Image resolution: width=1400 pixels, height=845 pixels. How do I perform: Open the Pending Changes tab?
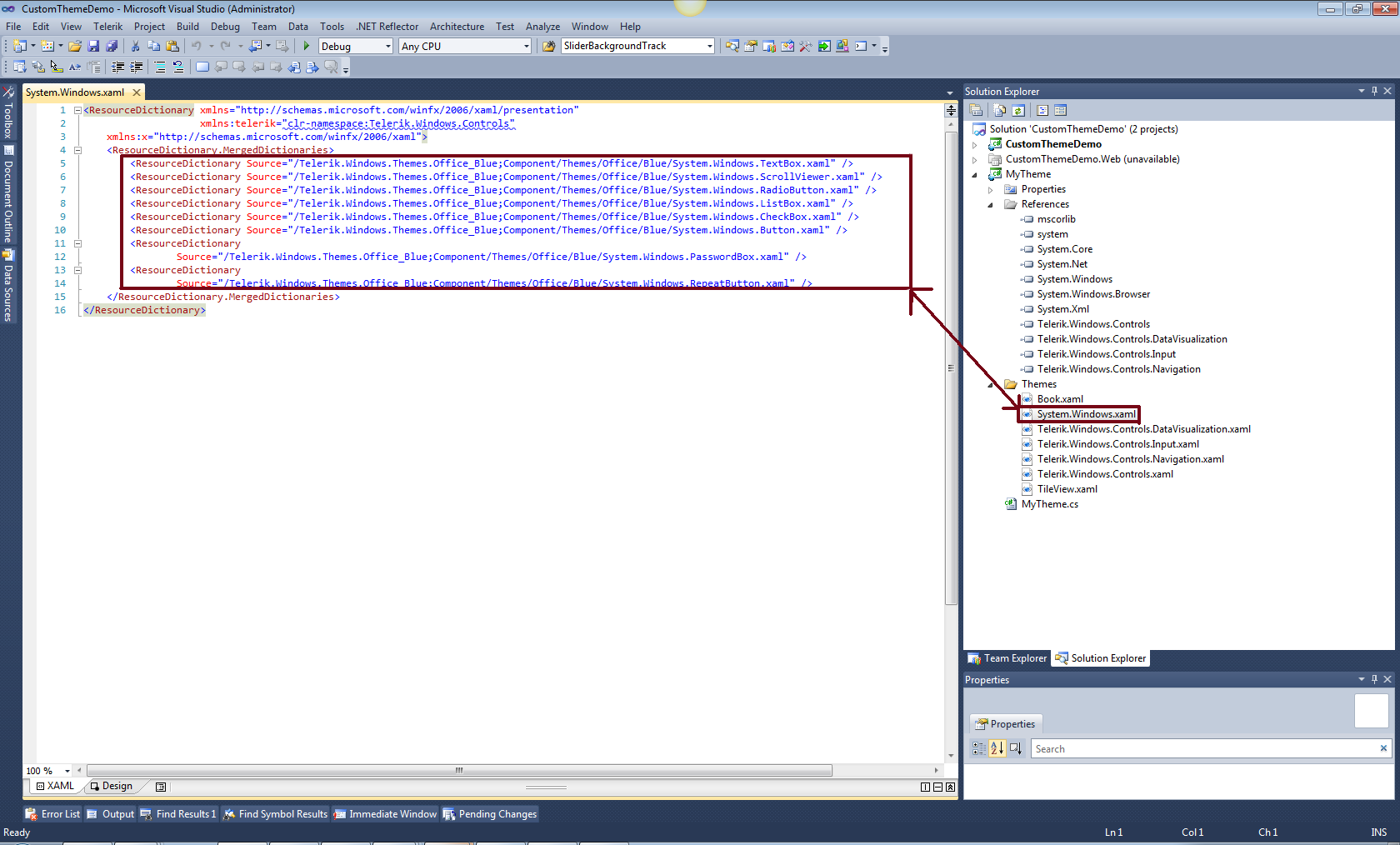tap(490, 814)
